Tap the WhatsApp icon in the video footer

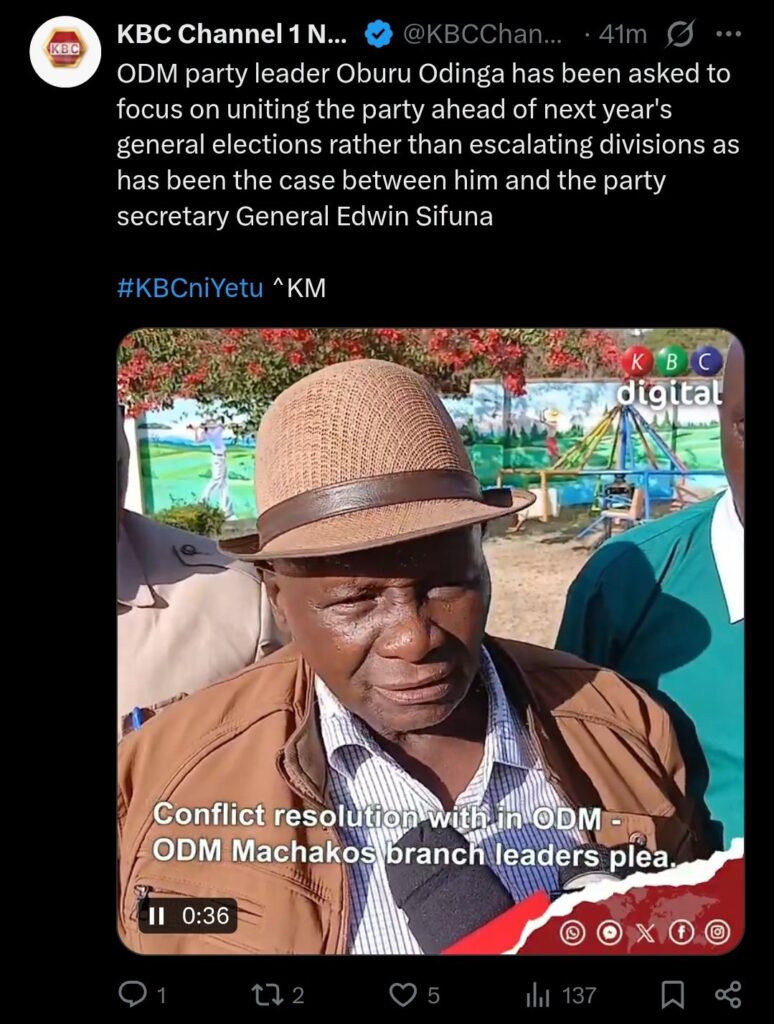(x=573, y=934)
